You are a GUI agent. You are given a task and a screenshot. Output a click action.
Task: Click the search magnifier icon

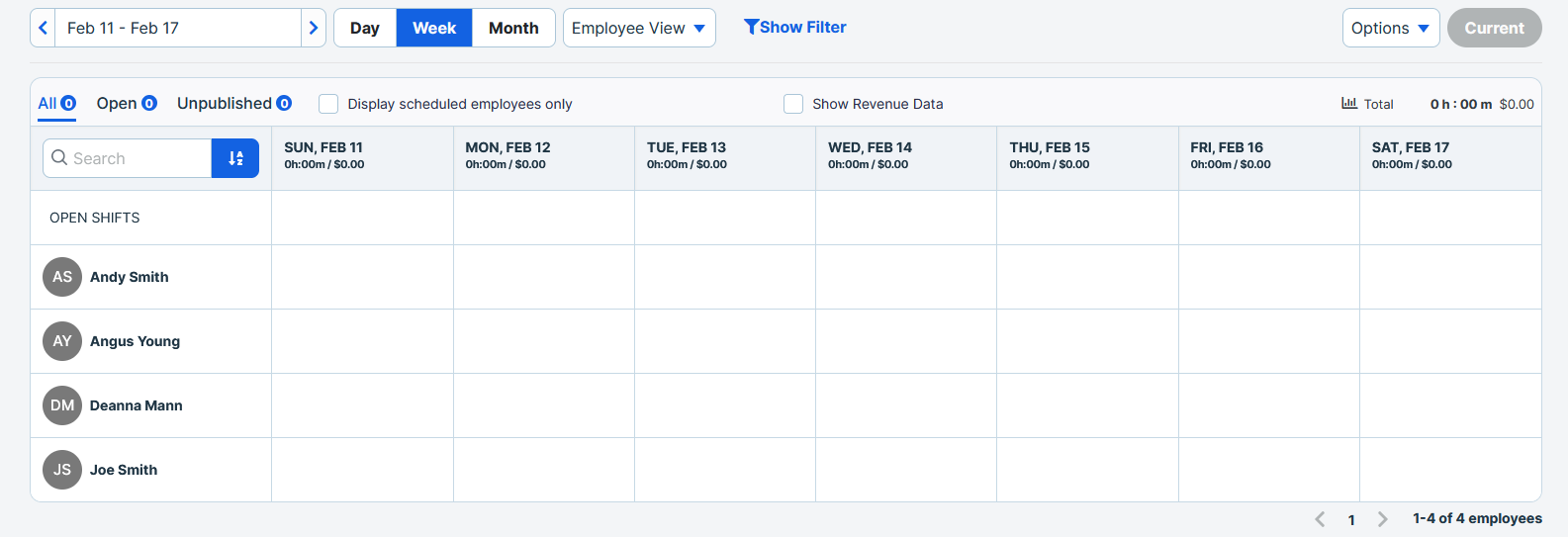click(x=59, y=157)
